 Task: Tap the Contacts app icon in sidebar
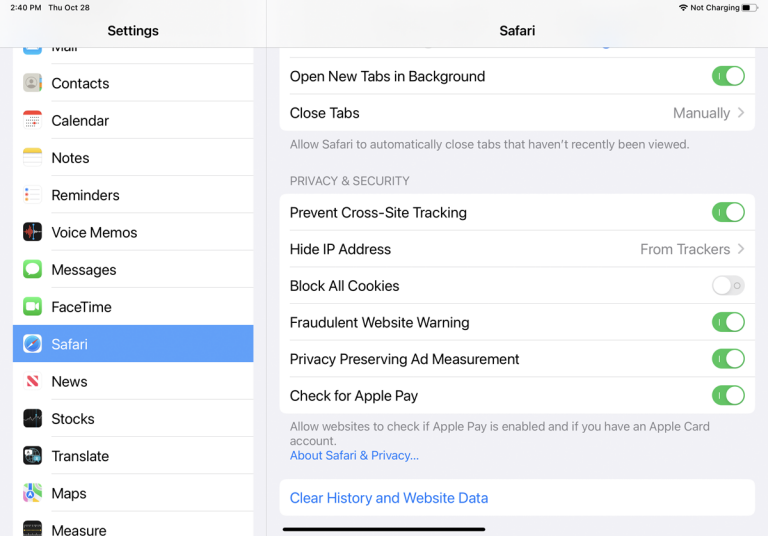[33, 83]
